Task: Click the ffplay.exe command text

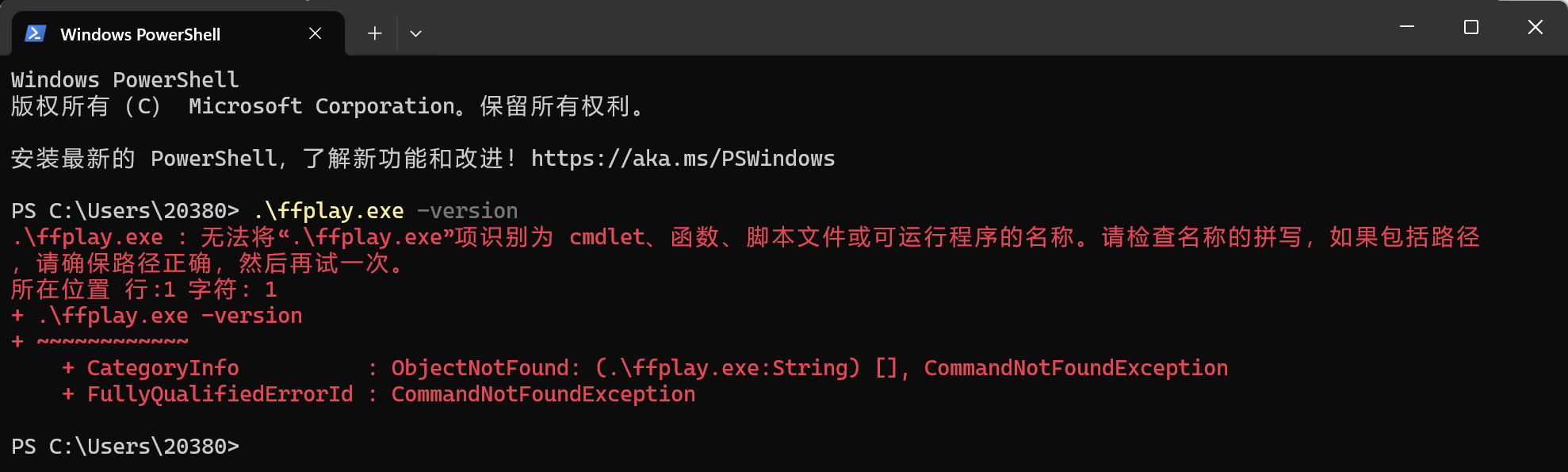Action: [329, 210]
